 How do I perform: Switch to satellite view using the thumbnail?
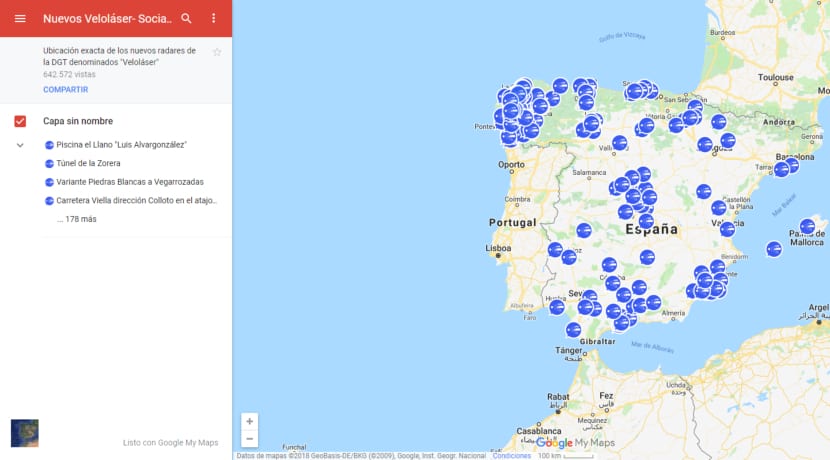tap(24, 433)
